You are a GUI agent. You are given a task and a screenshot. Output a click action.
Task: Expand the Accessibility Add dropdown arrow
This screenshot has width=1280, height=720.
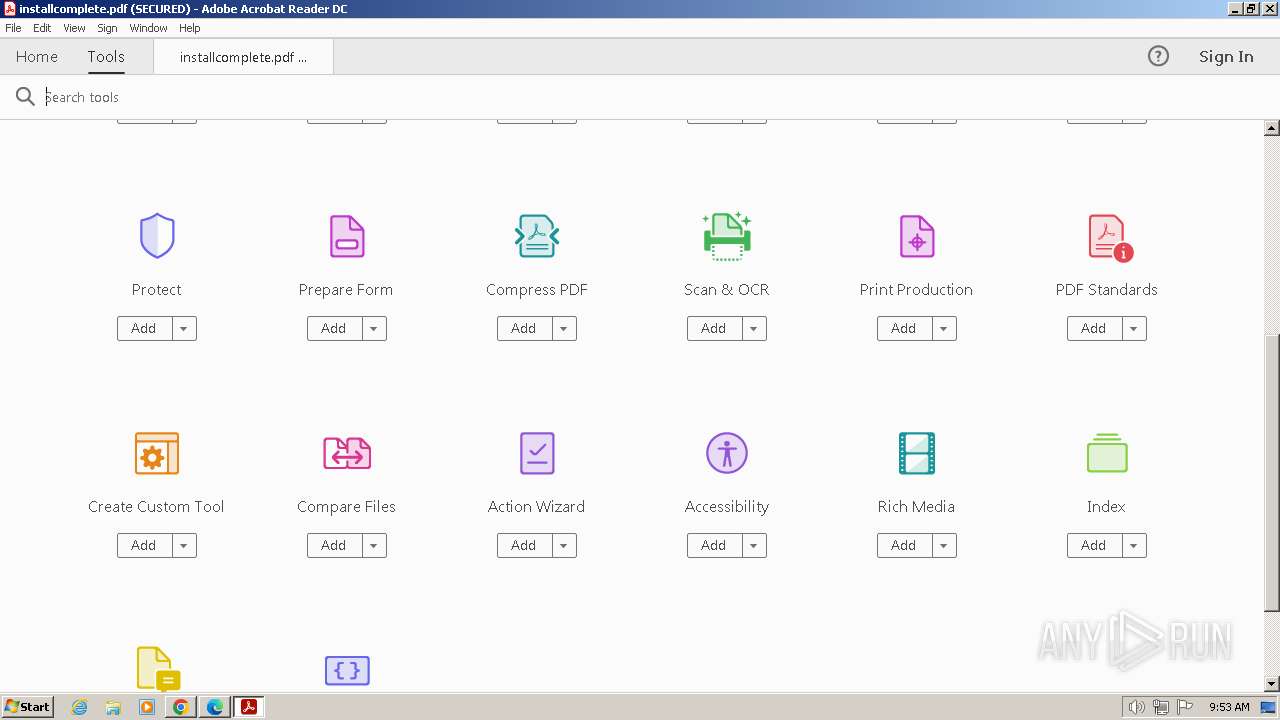[754, 545]
